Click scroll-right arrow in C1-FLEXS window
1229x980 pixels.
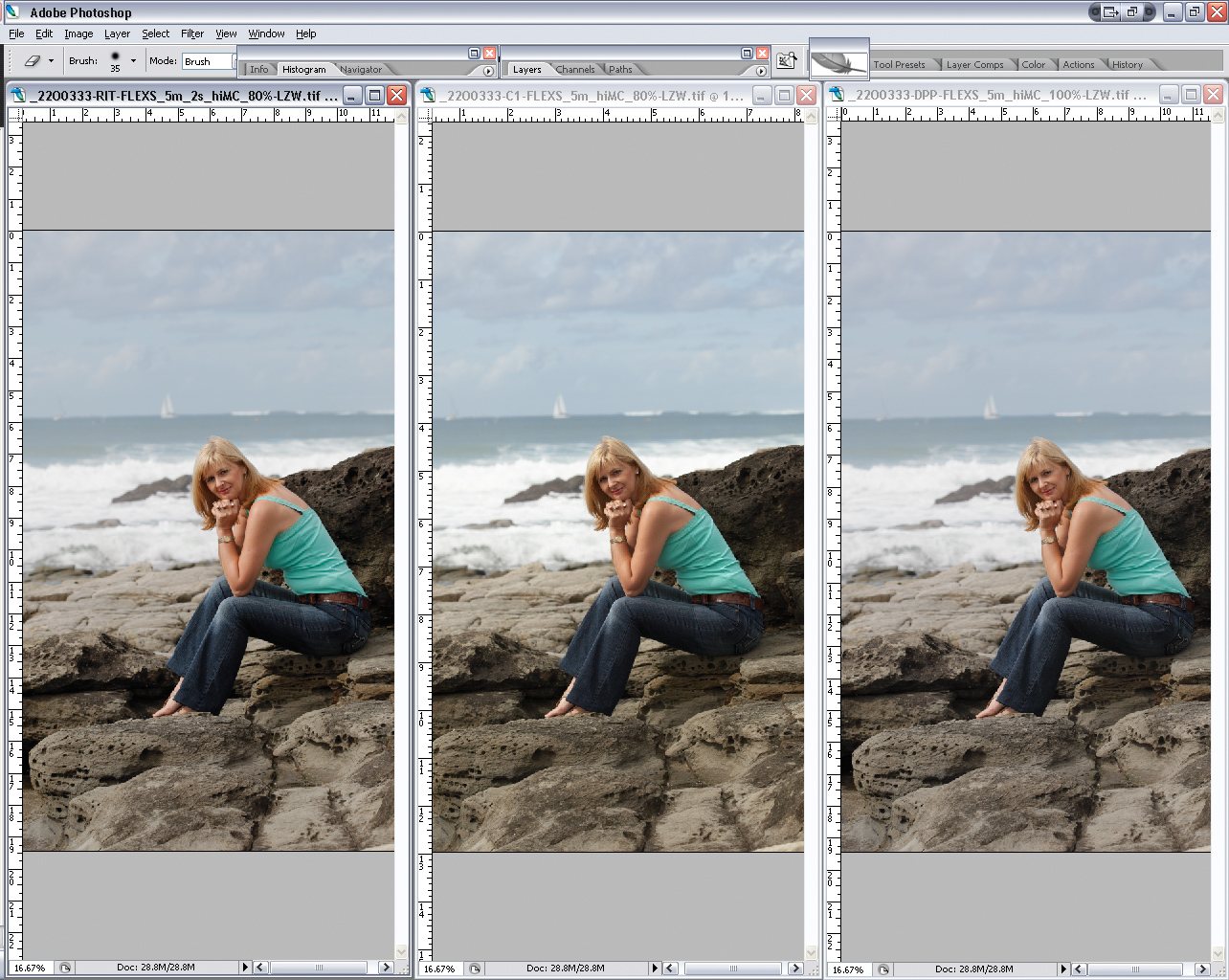(795, 969)
